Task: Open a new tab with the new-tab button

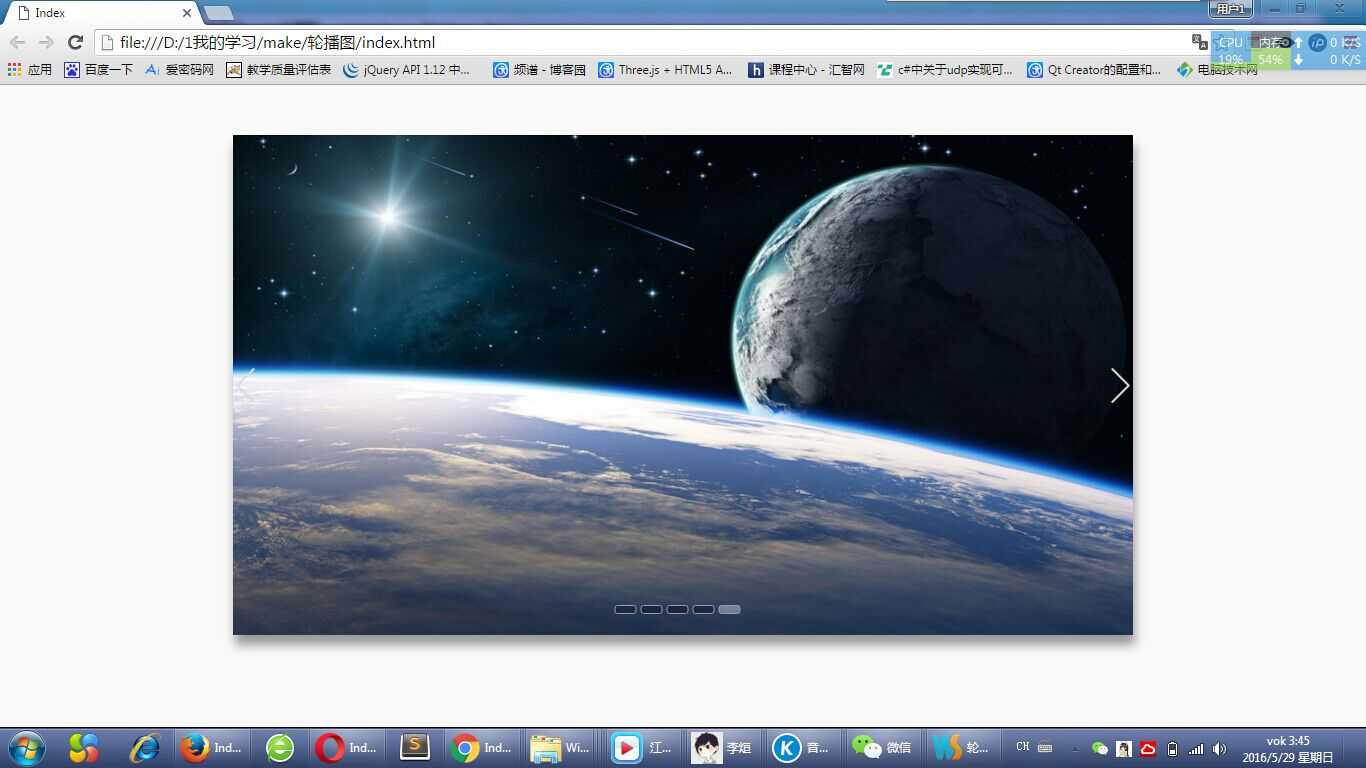Action: (x=218, y=13)
